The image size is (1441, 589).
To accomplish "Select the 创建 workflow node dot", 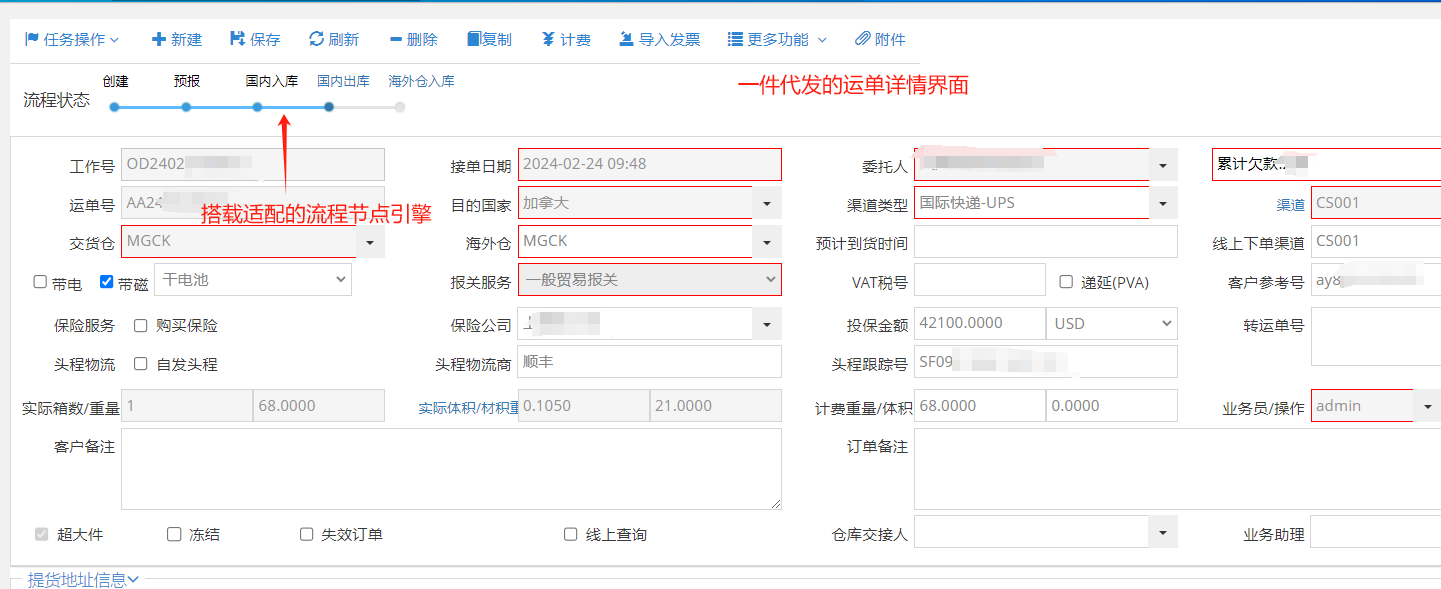I will pos(115,107).
